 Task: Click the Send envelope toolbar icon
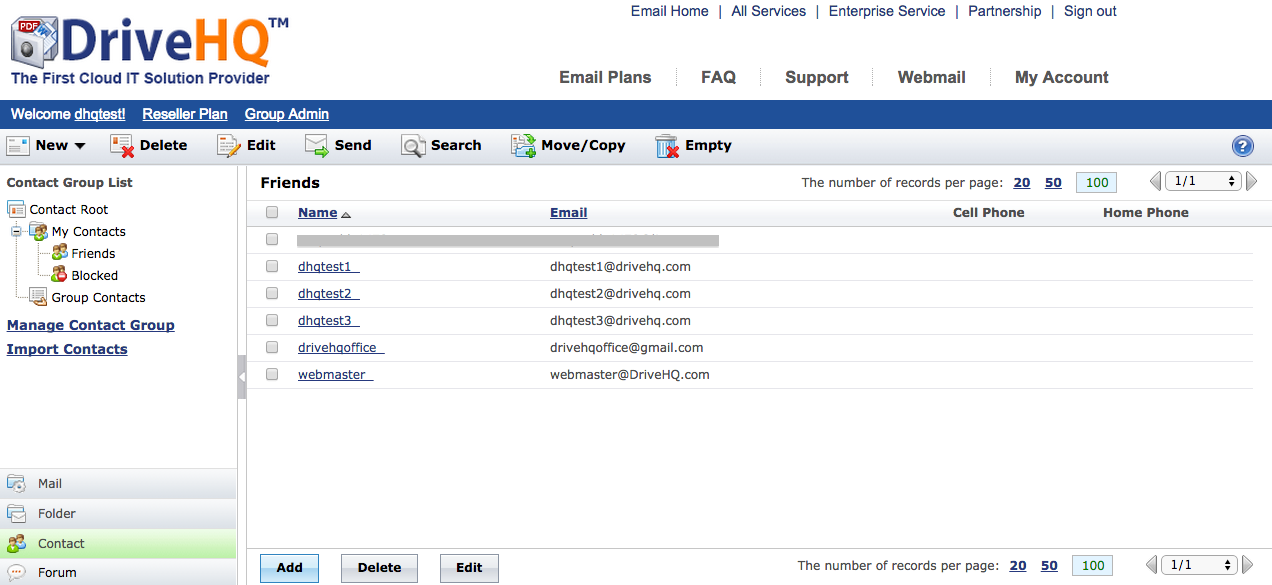tap(317, 146)
